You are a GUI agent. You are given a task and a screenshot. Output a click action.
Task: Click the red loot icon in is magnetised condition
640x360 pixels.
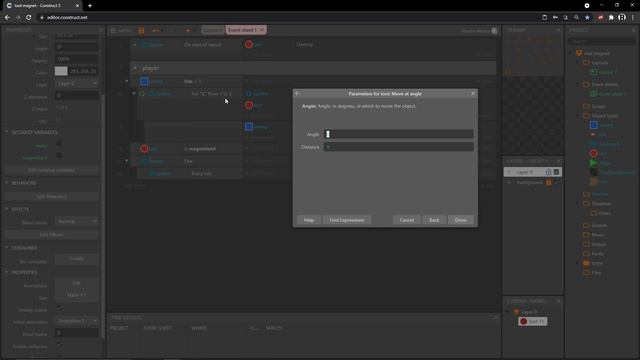pos(144,149)
